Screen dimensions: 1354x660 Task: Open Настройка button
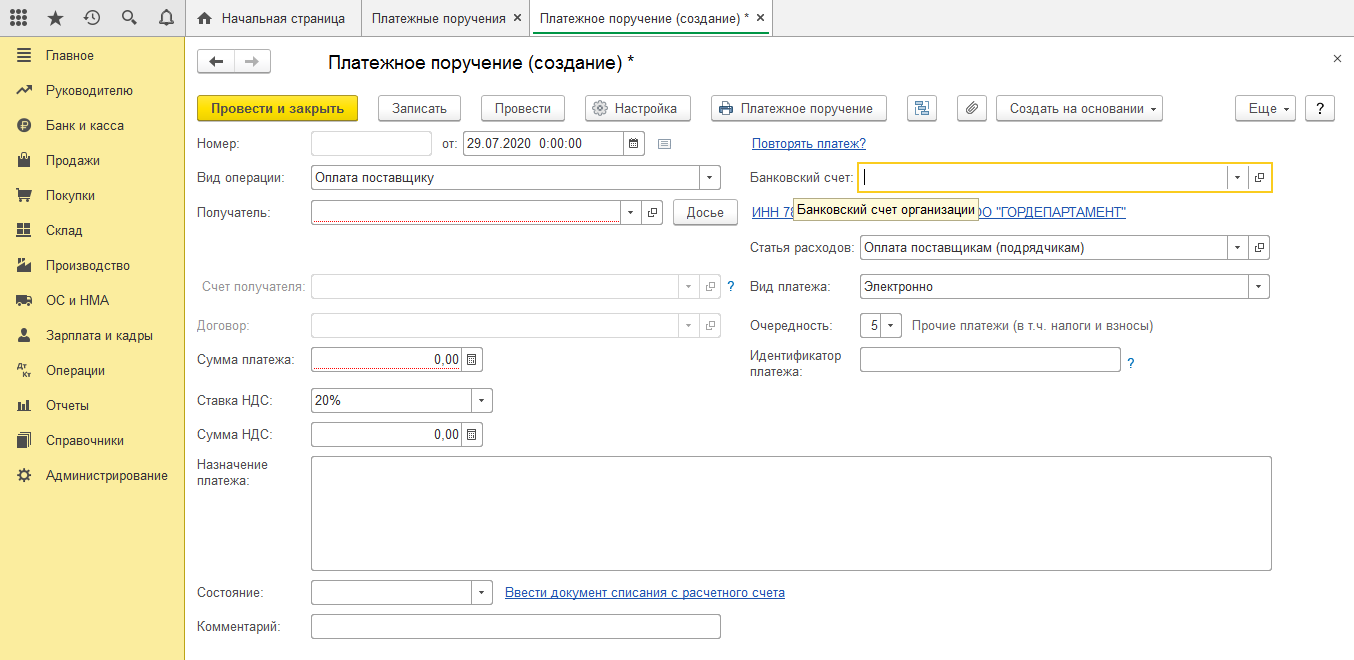[638, 108]
